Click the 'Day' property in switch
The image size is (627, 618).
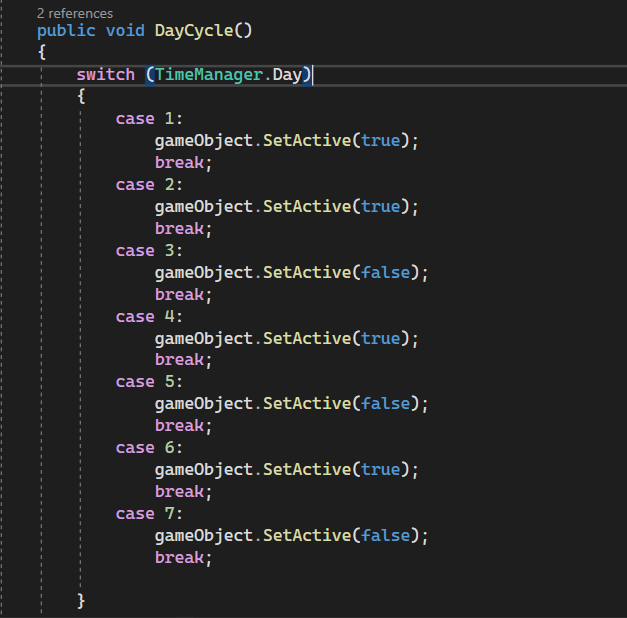coord(287,75)
